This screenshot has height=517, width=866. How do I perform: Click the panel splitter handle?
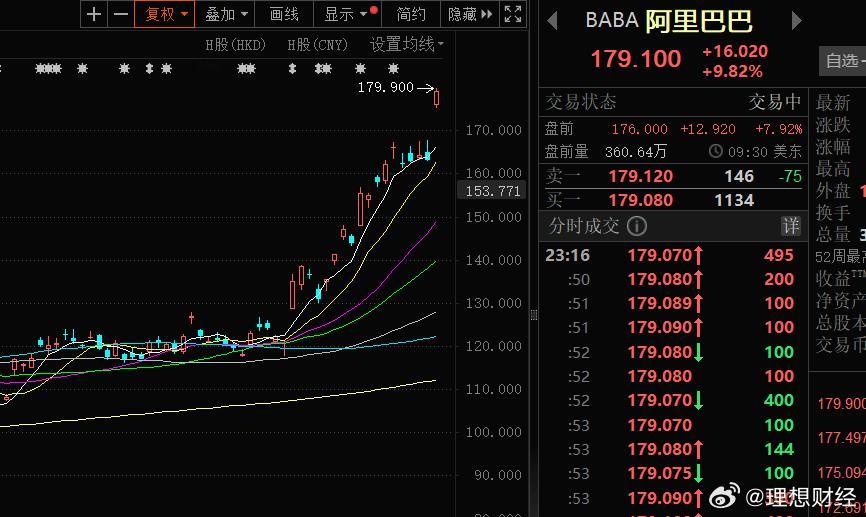[x=534, y=315]
